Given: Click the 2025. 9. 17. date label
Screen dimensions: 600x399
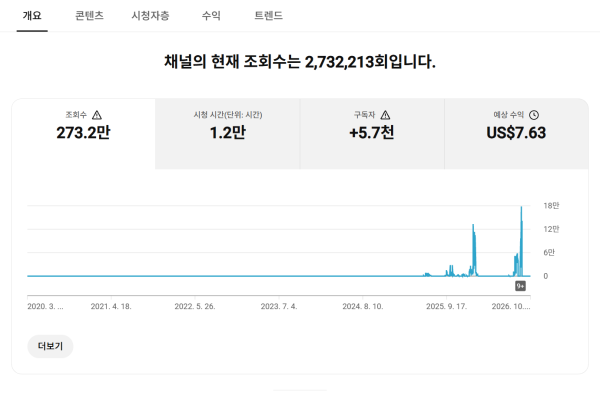Looking at the screenshot, I should 447,306.
